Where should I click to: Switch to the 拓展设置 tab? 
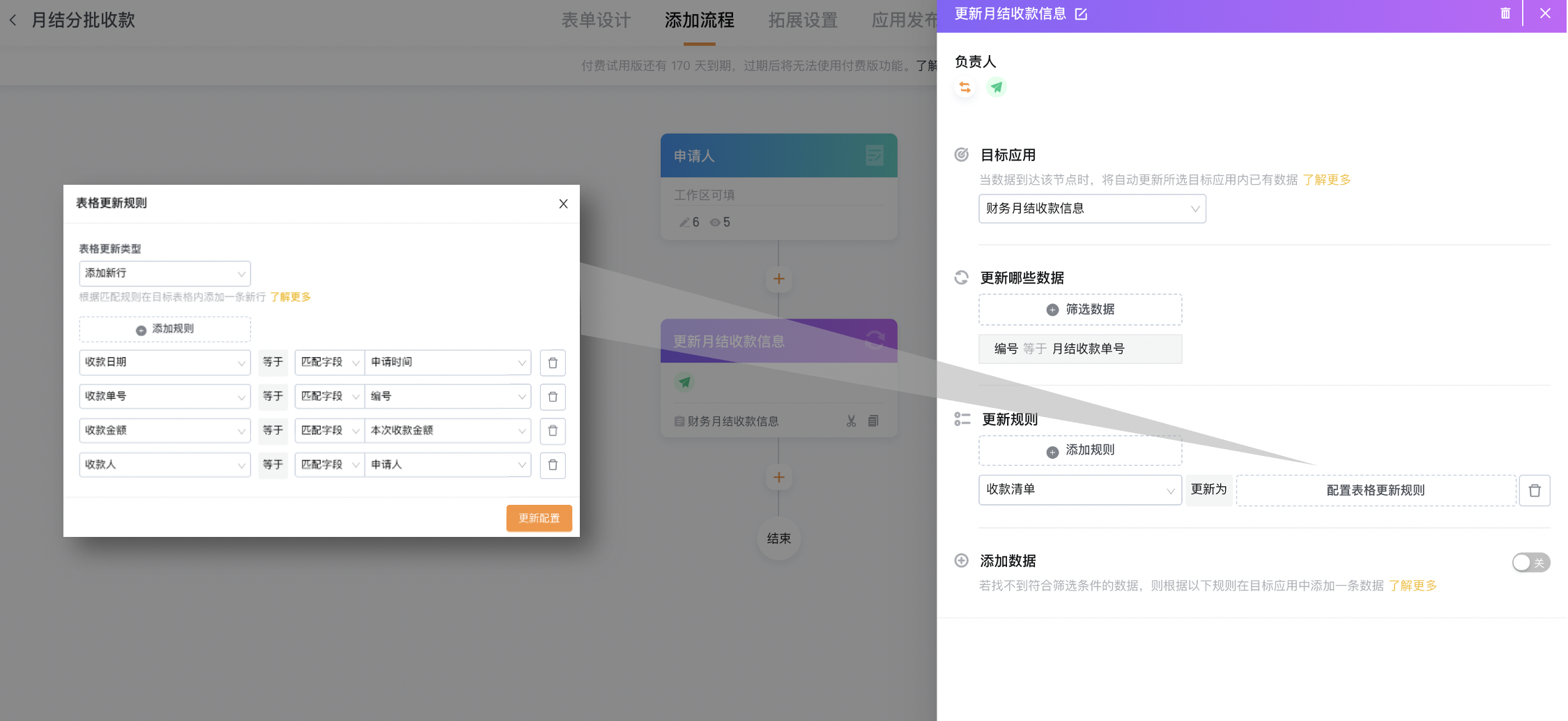(x=803, y=20)
